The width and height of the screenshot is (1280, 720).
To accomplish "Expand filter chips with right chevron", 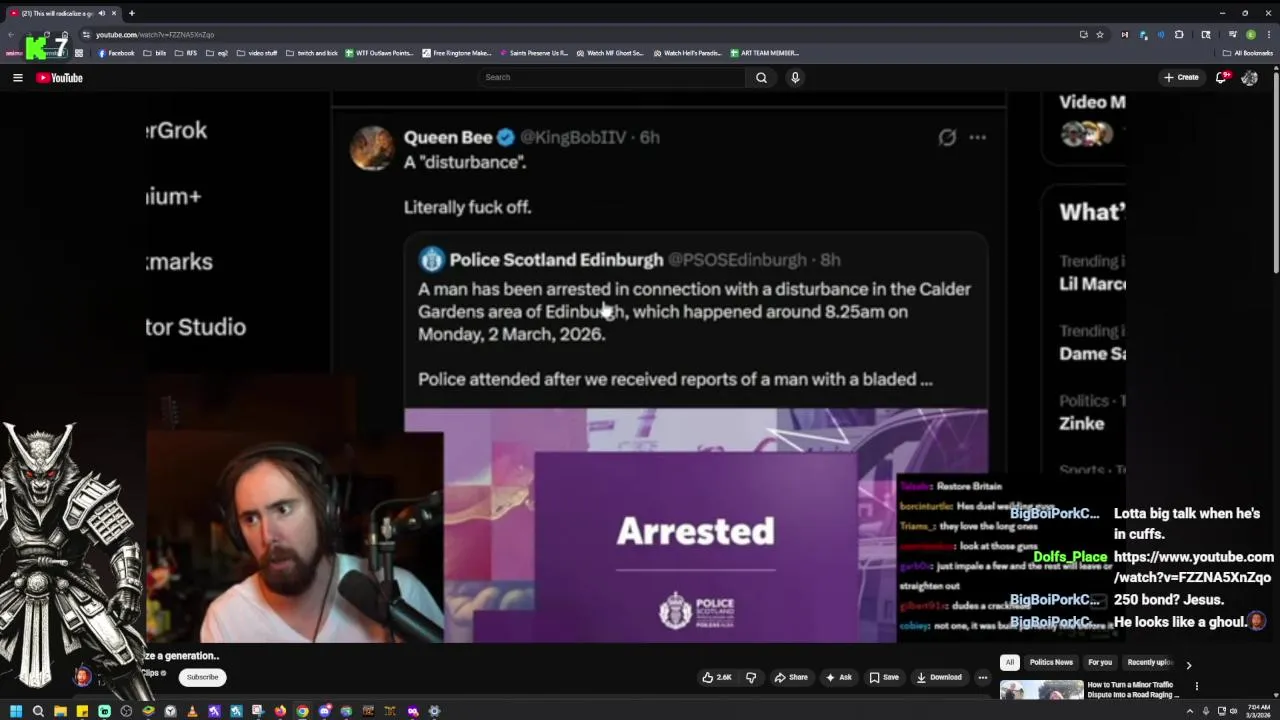I will 1188,664.
